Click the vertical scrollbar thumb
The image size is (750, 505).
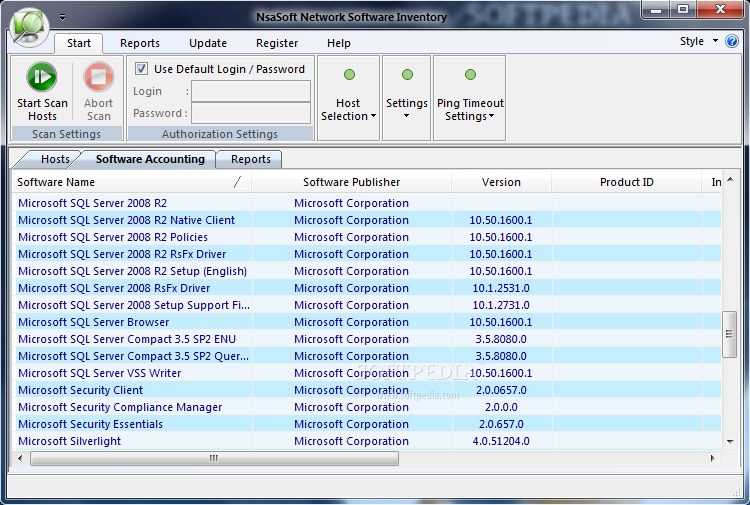(729, 334)
